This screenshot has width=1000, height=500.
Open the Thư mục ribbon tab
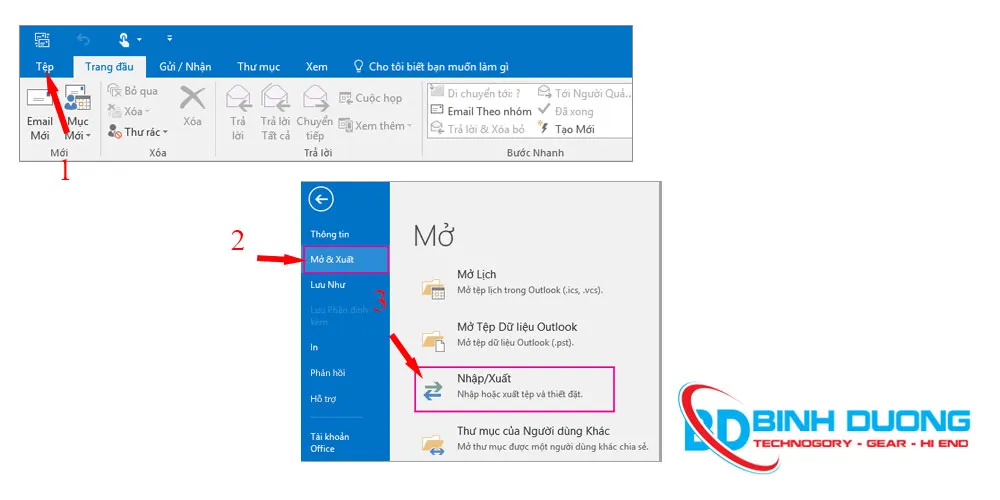point(258,67)
